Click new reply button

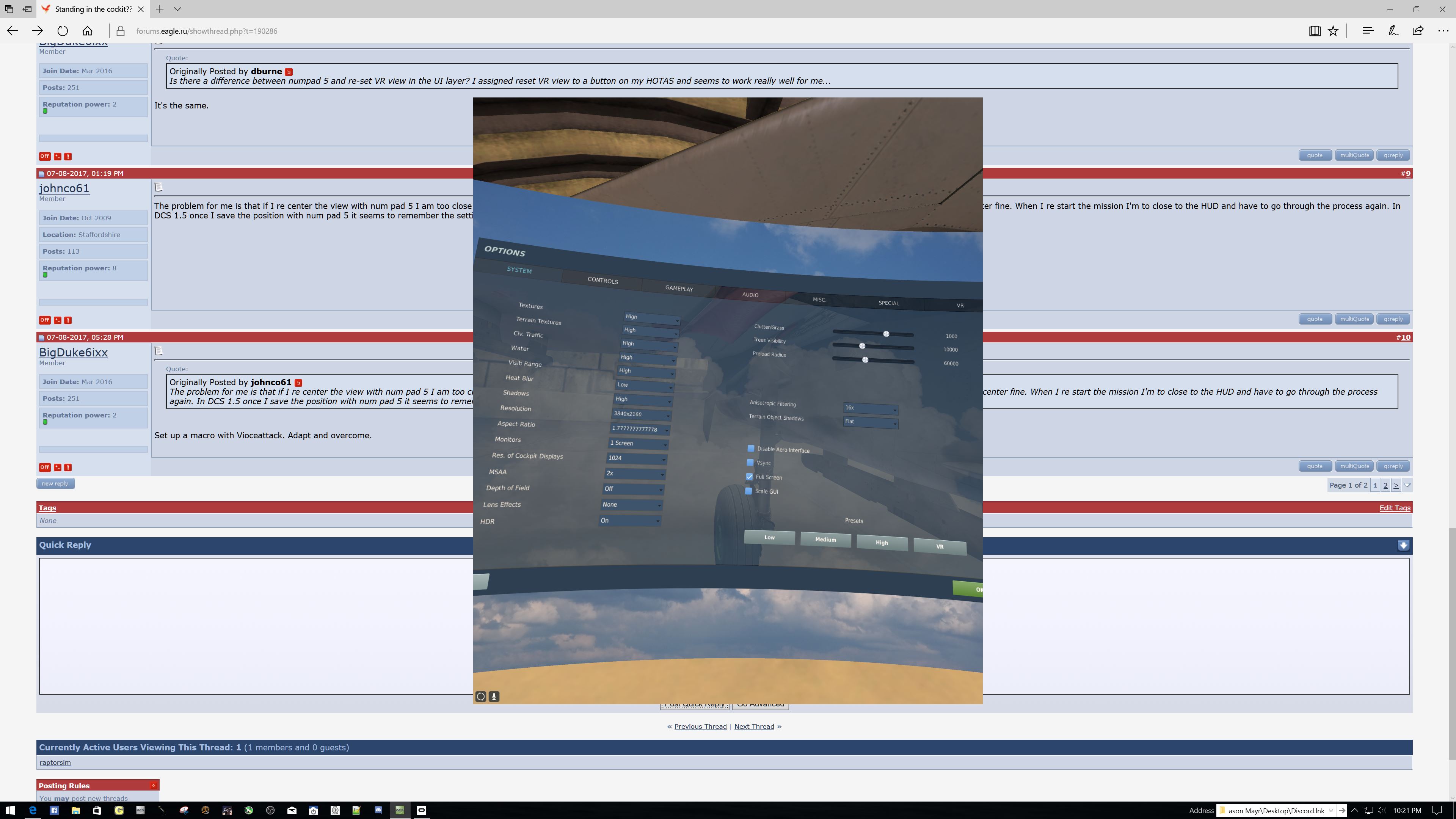(x=55, y=484)
